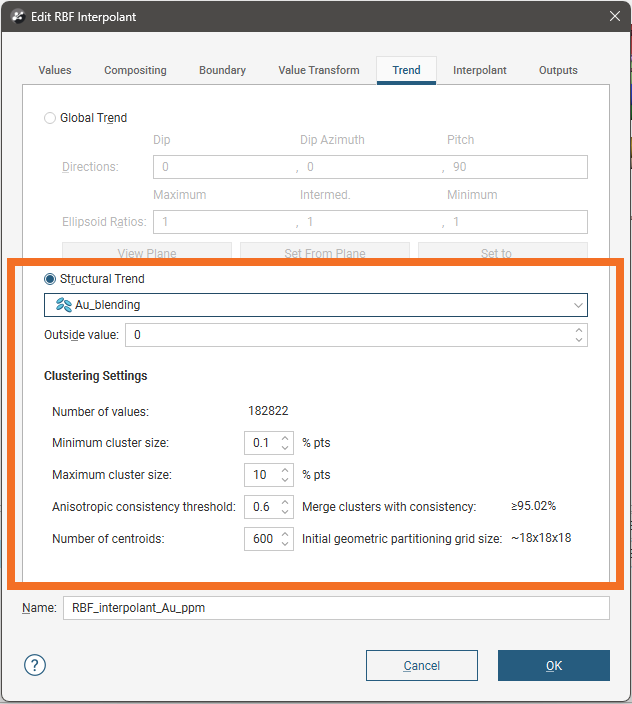Adjust the Maximum cluster size stepper
The width and height of the screenshot is (632, 704).
coord(285,474)
